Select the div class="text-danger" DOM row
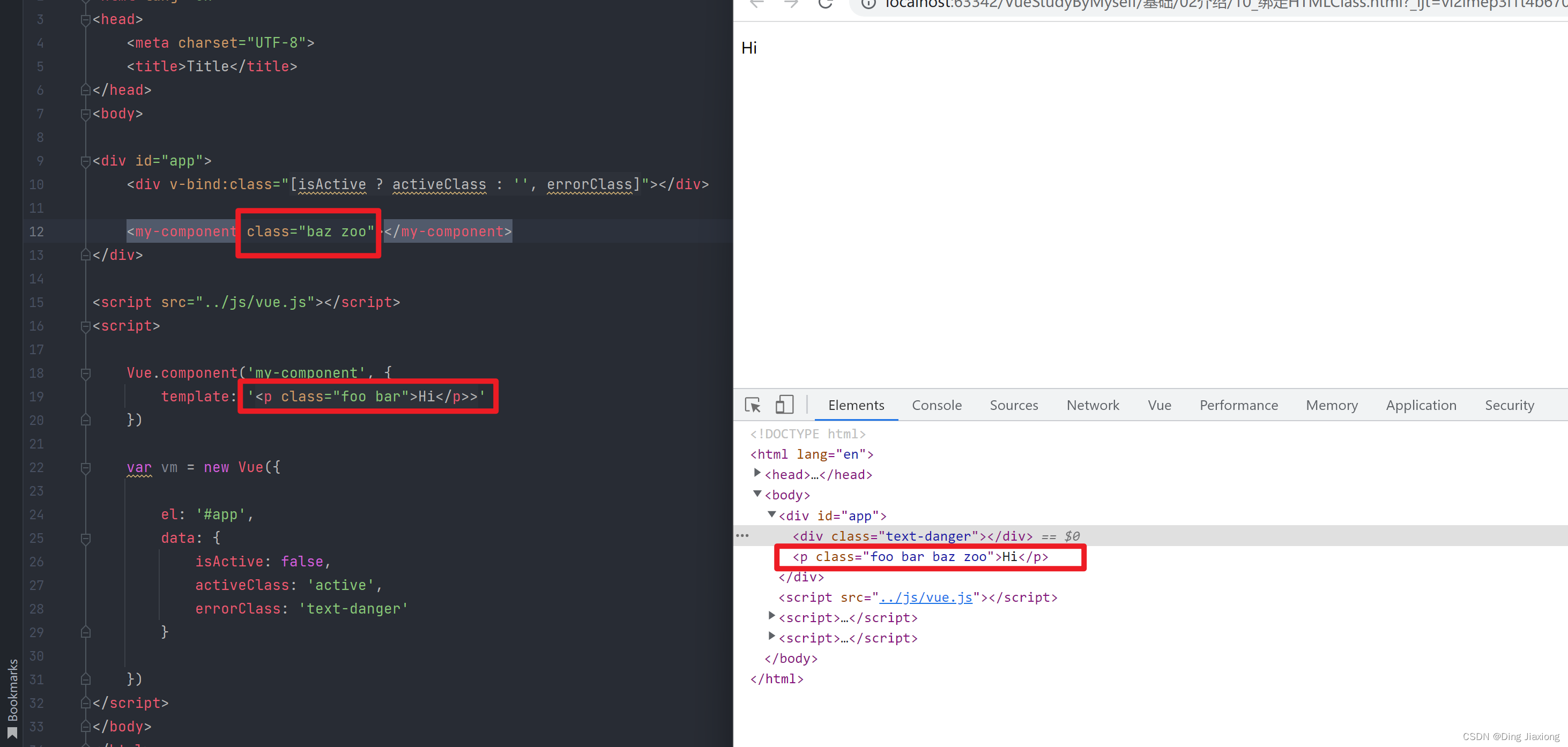Viewport: 1568px width, 747px height. pos(1150,536)
